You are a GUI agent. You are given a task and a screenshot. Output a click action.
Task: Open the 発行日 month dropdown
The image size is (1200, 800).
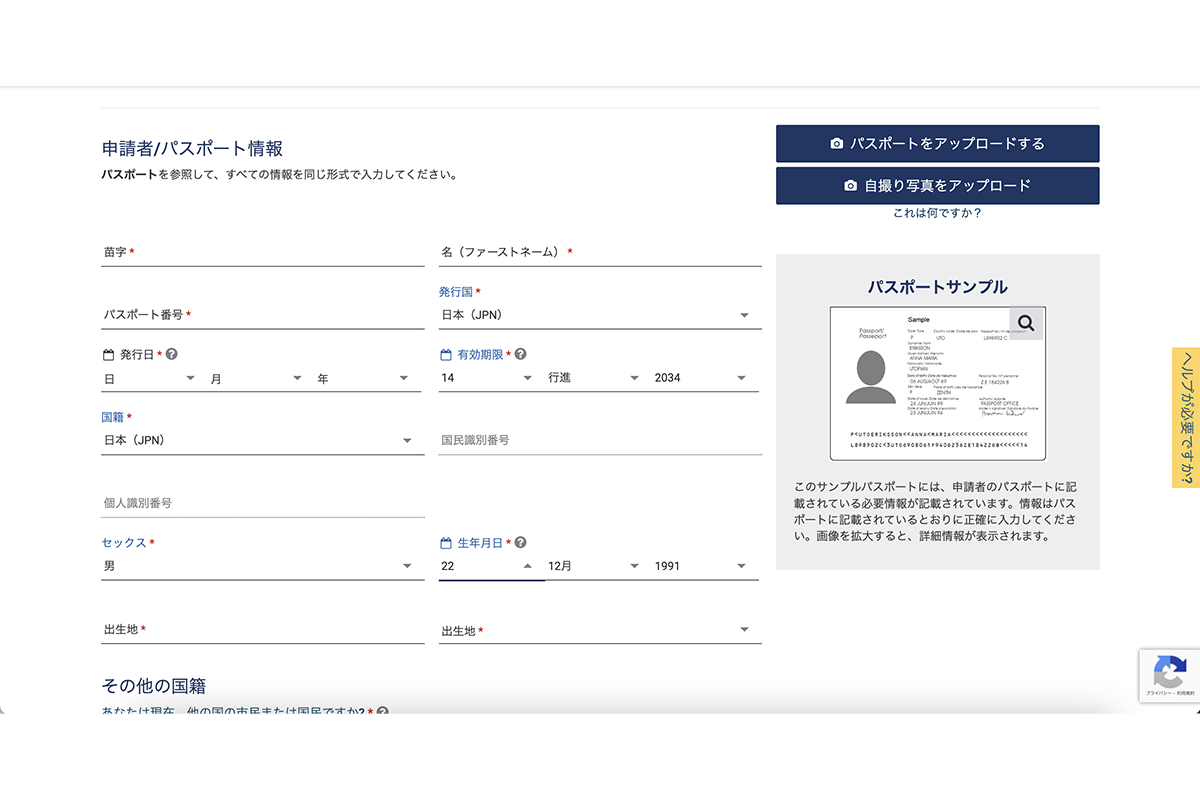[255, 378]
